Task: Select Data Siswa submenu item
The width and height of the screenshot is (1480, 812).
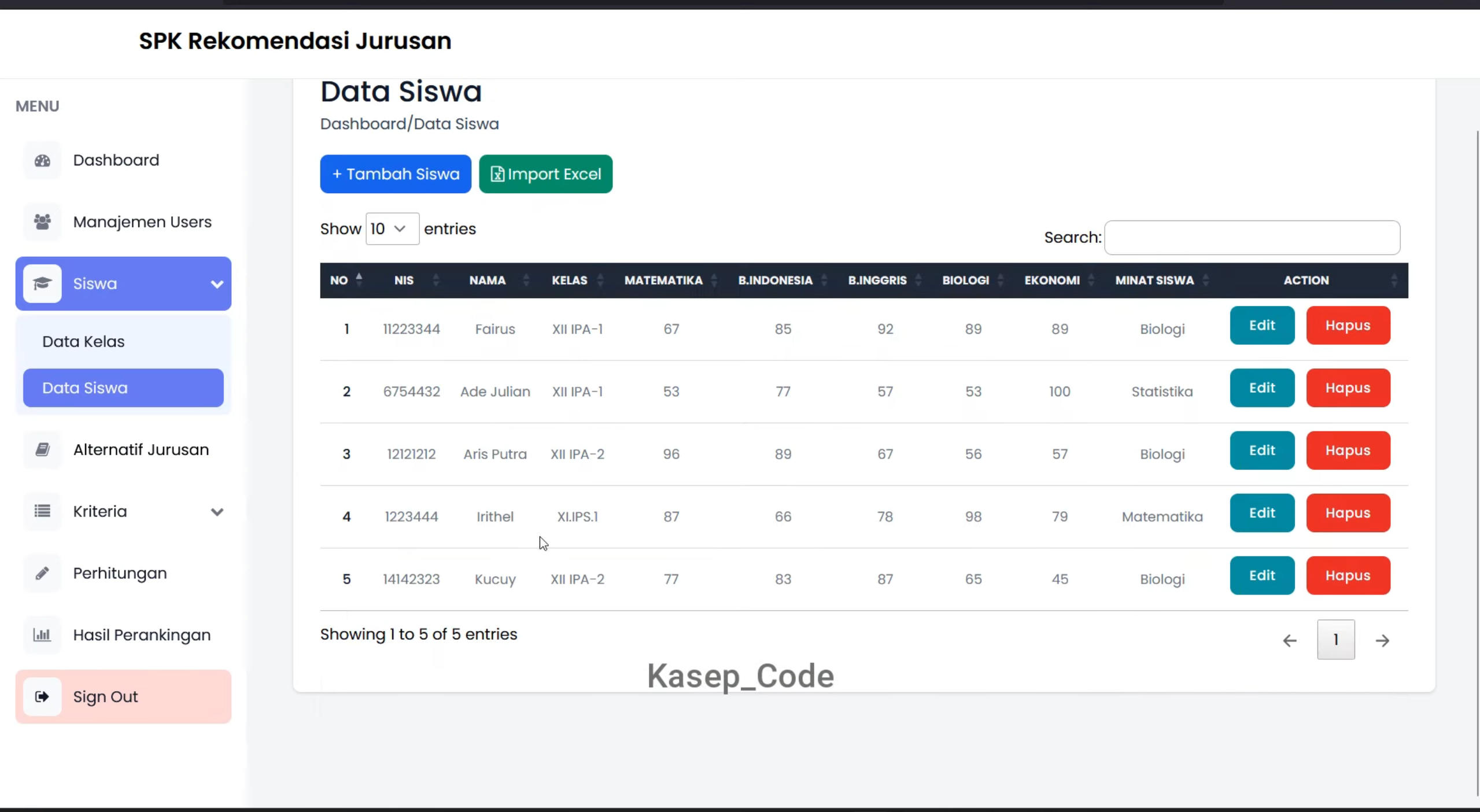Action: pyautogui.click(x=123, y=388)
